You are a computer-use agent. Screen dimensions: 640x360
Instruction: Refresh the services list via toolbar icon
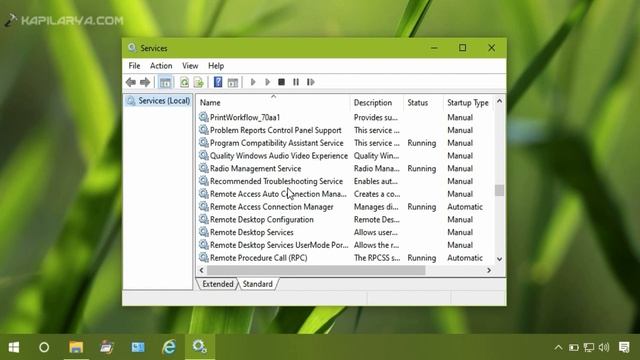pos(184,82)
